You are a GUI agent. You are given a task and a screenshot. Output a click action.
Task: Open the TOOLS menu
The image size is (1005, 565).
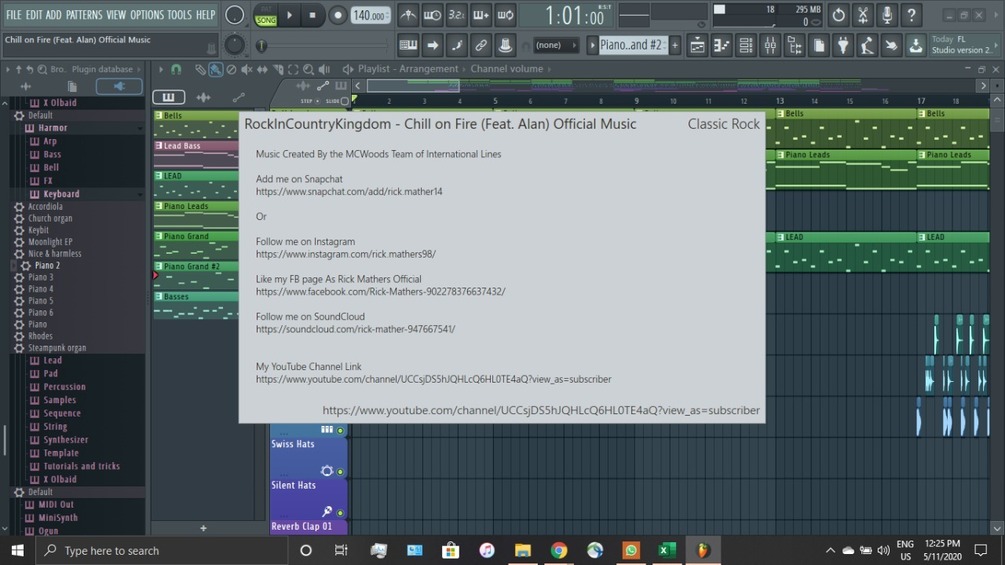[179, 15]
